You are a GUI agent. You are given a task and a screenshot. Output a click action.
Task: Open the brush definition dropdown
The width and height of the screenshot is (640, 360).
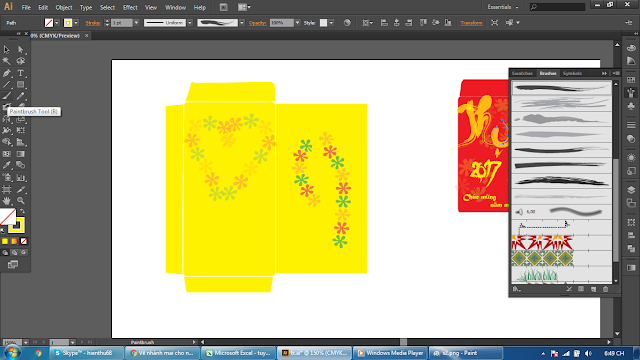coord(242,23)
